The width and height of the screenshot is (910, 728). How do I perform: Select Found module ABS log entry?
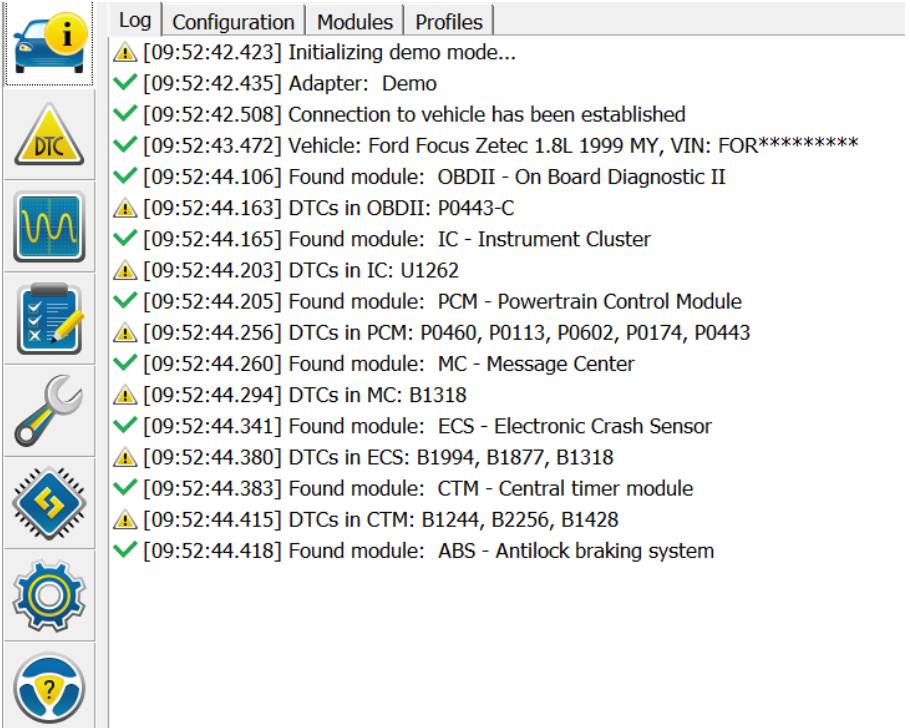click(428, 551)
